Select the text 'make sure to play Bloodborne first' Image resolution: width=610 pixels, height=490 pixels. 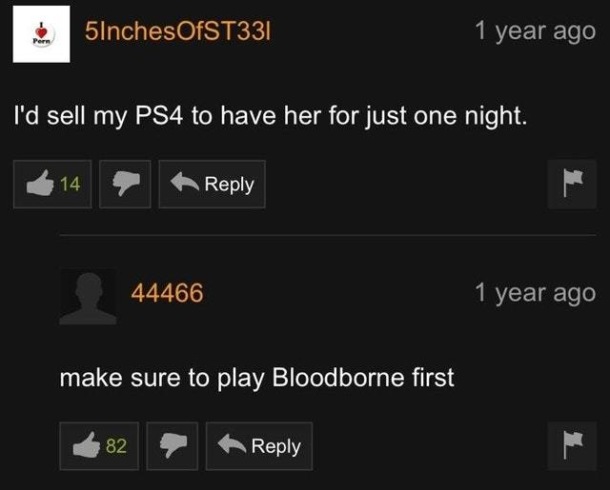[x=257, y=378]
